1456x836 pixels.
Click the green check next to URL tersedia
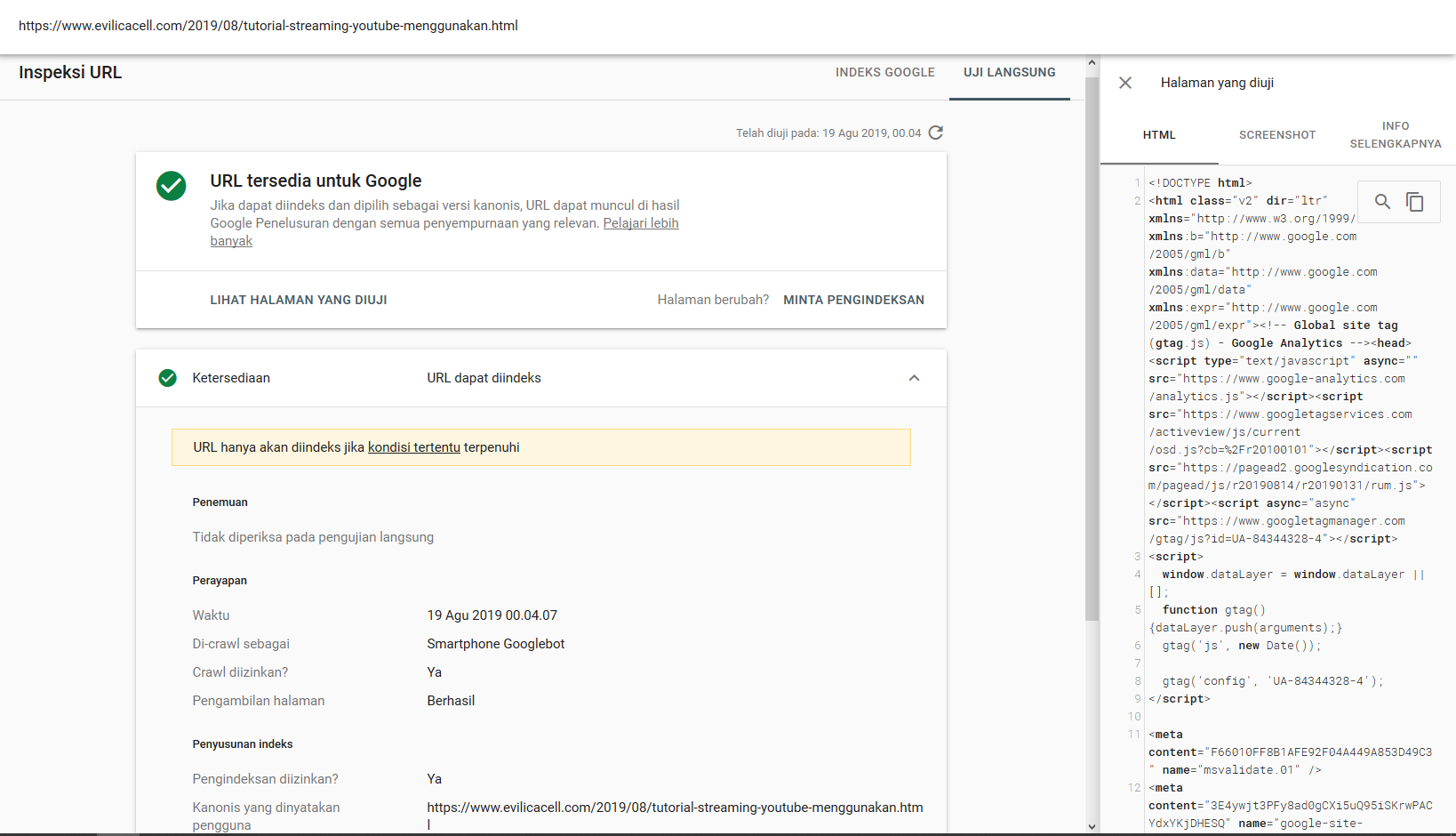[x=171, y=186]
